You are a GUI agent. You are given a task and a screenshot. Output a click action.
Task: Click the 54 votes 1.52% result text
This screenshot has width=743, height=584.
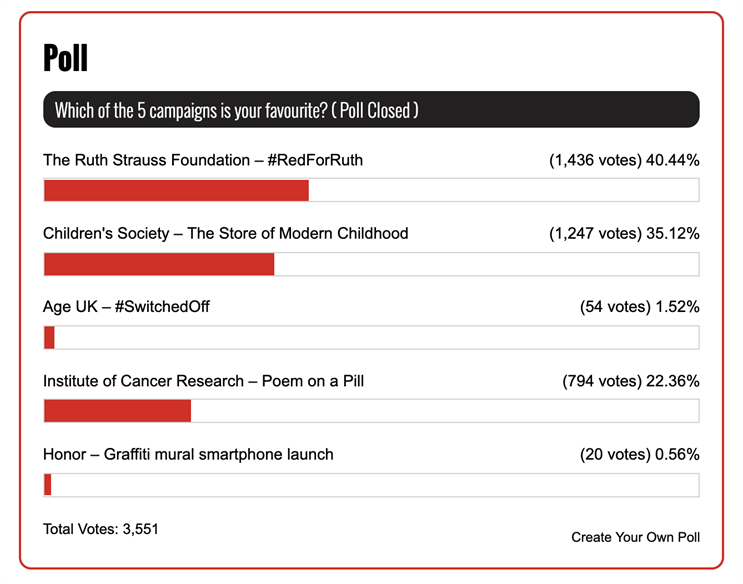point(640,307)
